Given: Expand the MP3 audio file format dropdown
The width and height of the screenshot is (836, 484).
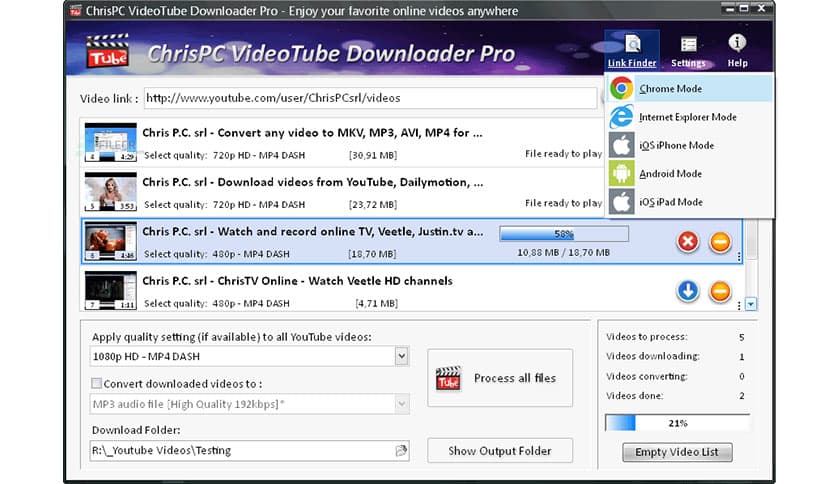Looking at the screenshot, I should pyautogui.click(x=402, y=404).
